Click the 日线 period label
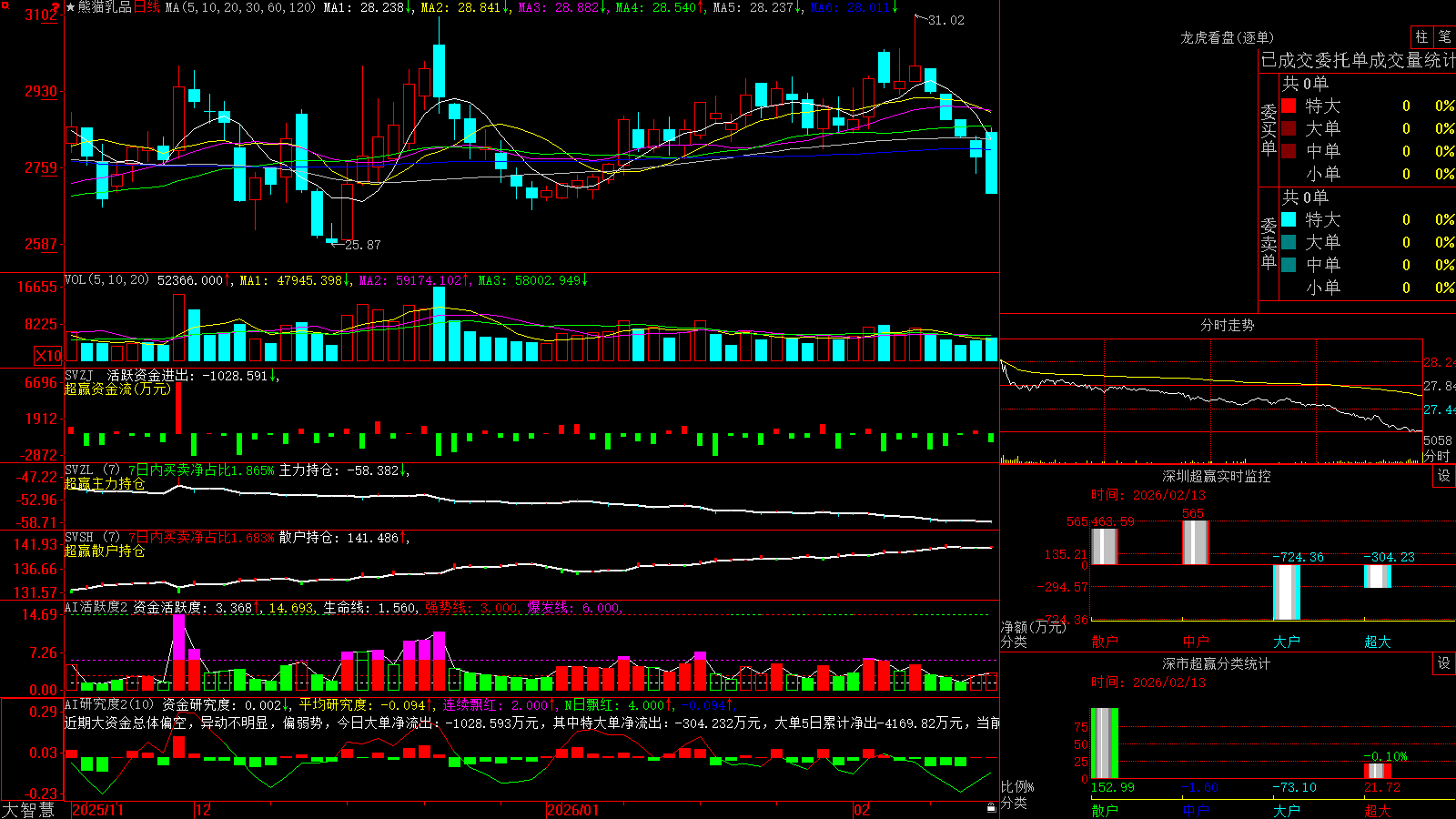The width and height of the screenshot is (1456, 819). pyautogui.click(x=147, y=7)
